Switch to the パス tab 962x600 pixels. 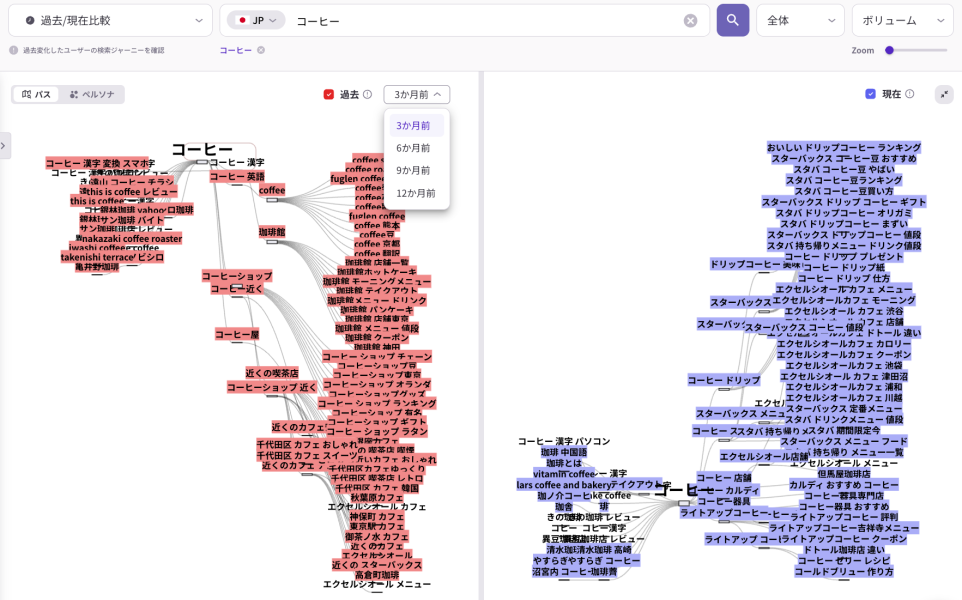point(37,94)
